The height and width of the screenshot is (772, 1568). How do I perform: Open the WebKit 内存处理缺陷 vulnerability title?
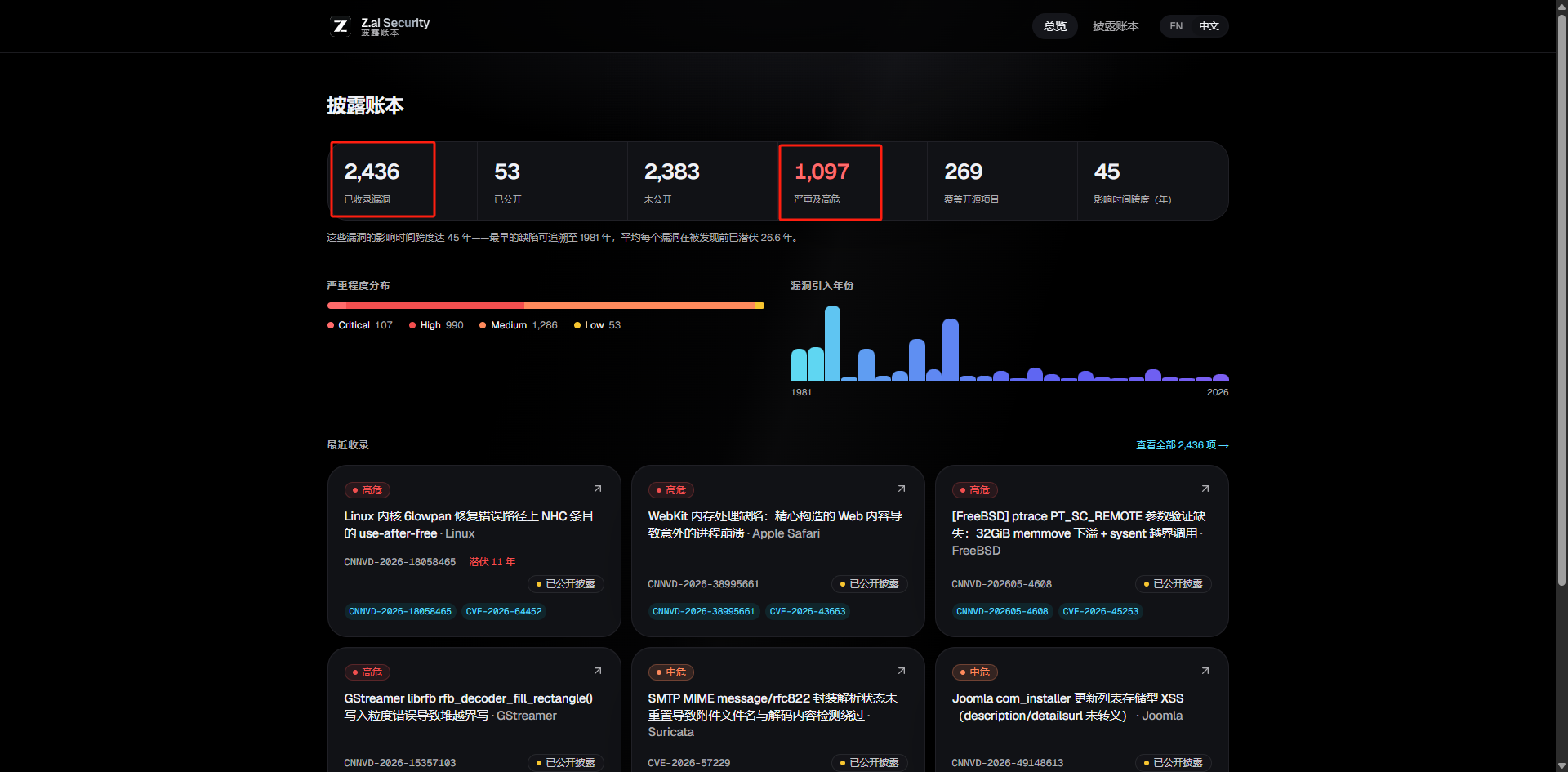775,524
